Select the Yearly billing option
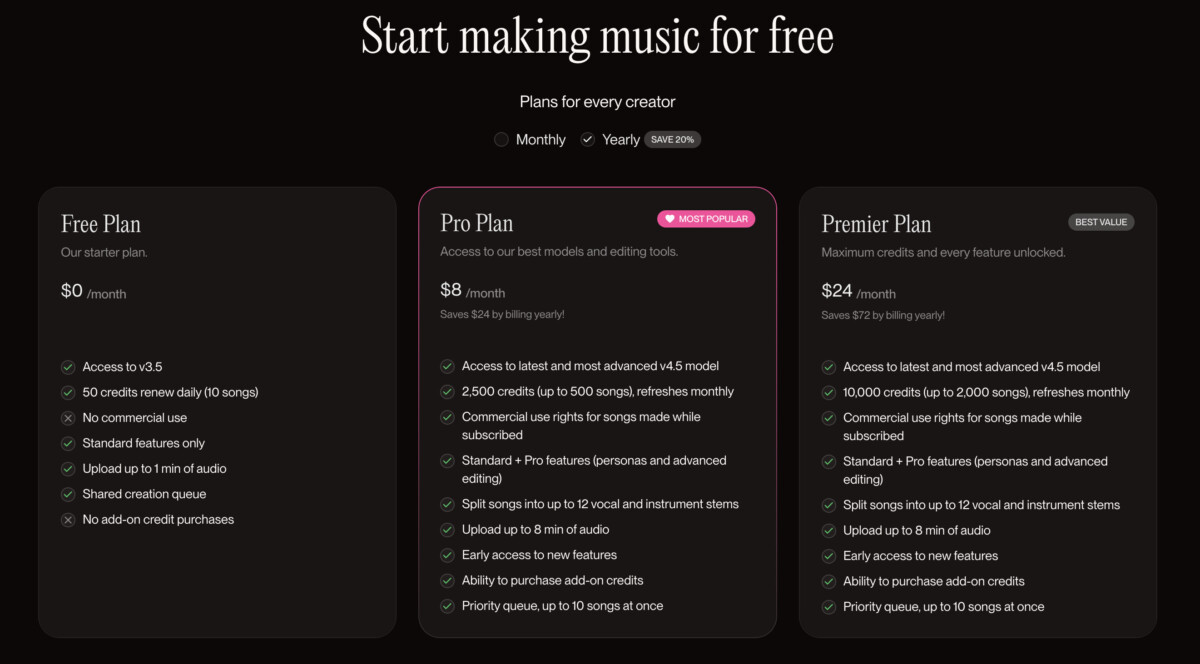This screenshot has height=664, width=1200. tap(588, 140)
